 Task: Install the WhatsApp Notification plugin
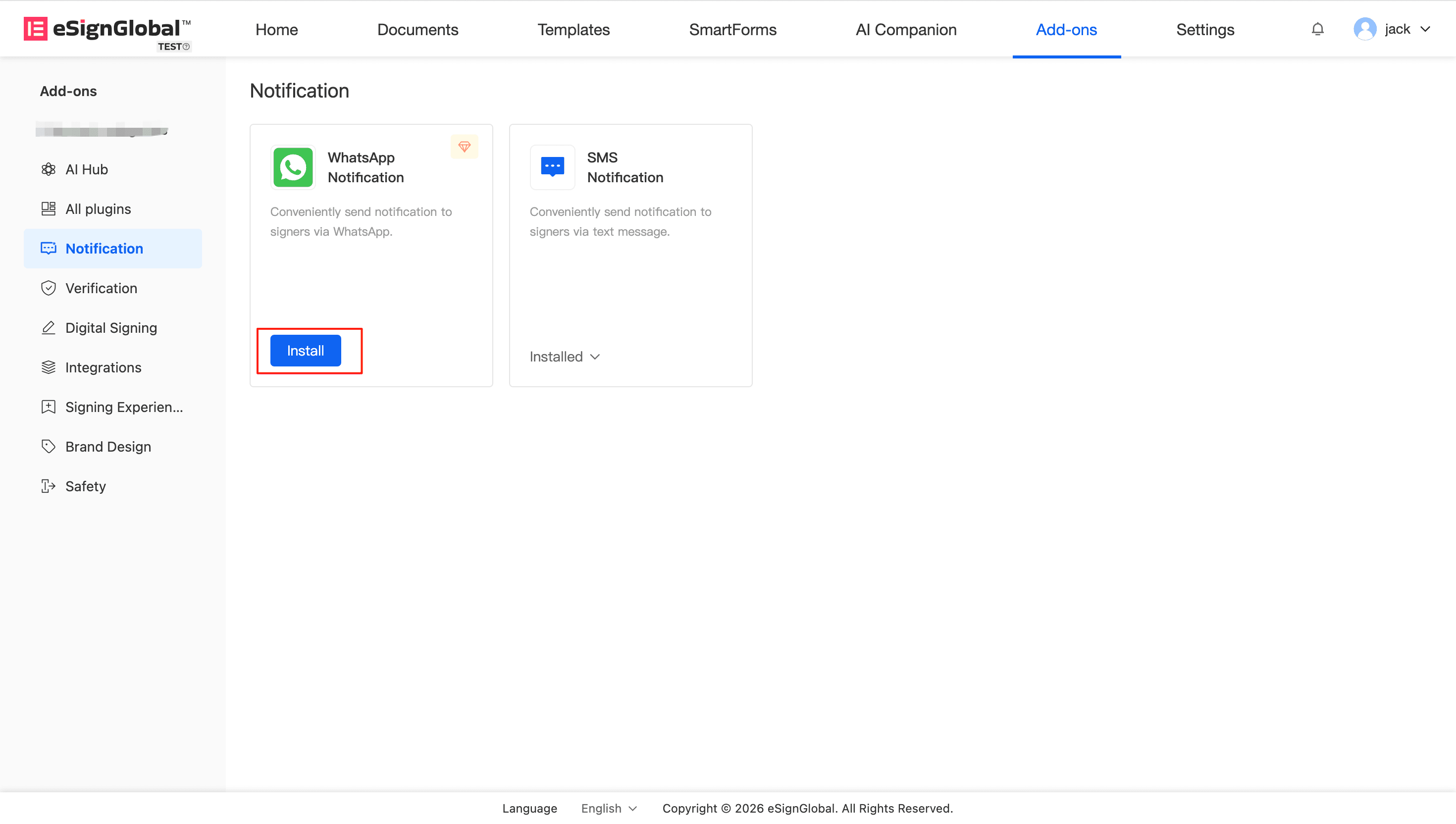coord(305,350)
